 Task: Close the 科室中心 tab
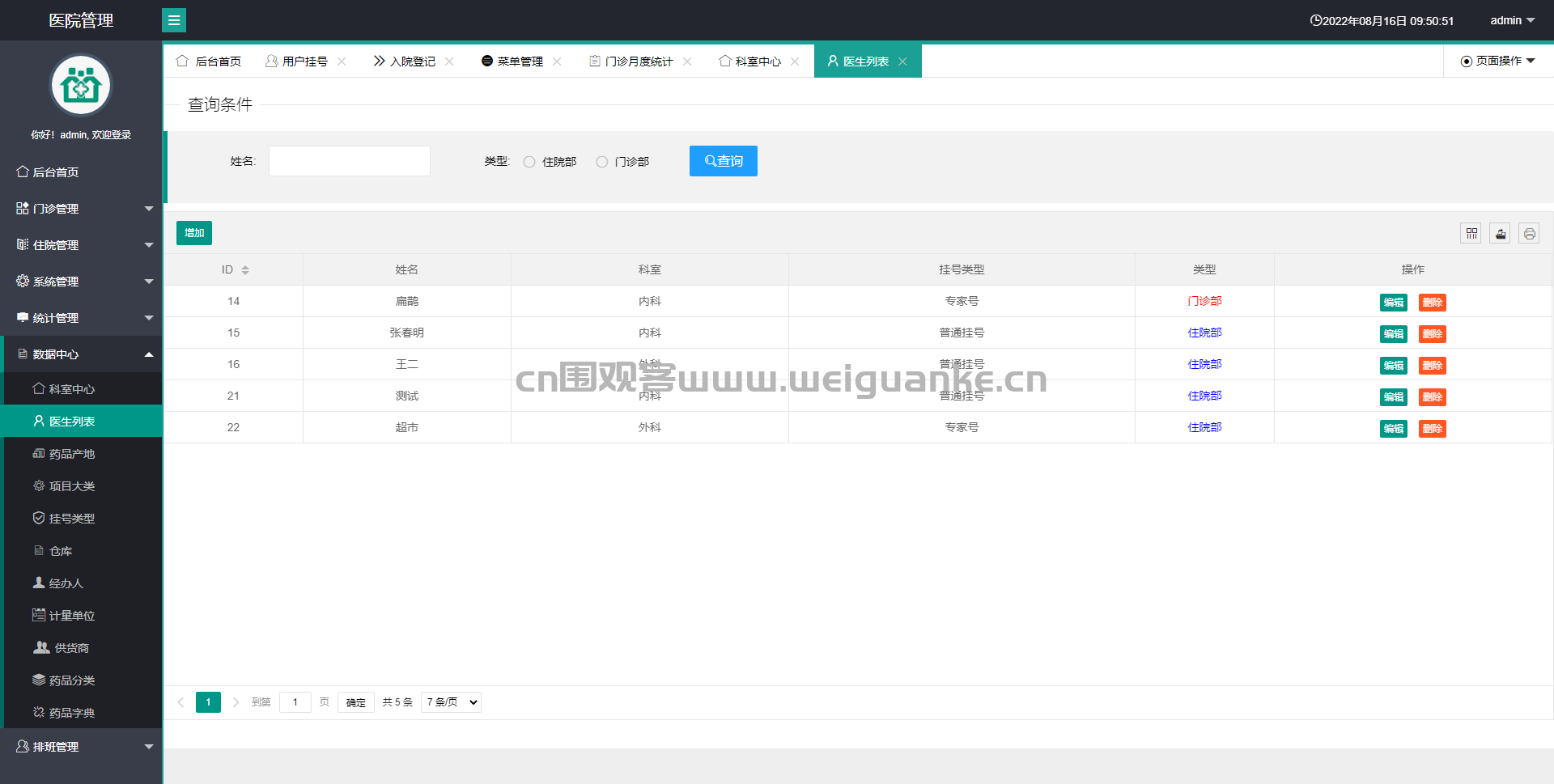(x=795, y=61)
